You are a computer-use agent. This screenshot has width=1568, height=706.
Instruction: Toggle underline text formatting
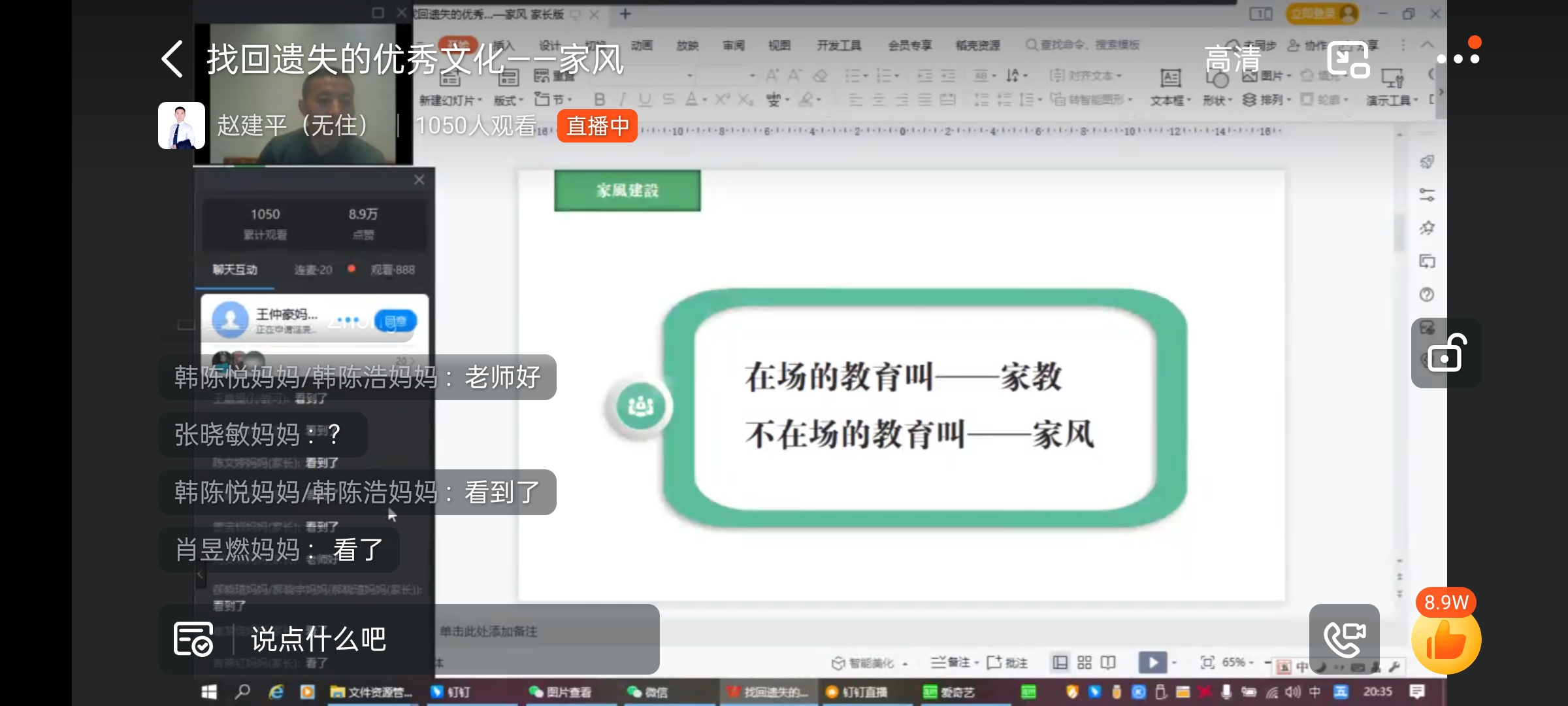click(x=645, y=99)
